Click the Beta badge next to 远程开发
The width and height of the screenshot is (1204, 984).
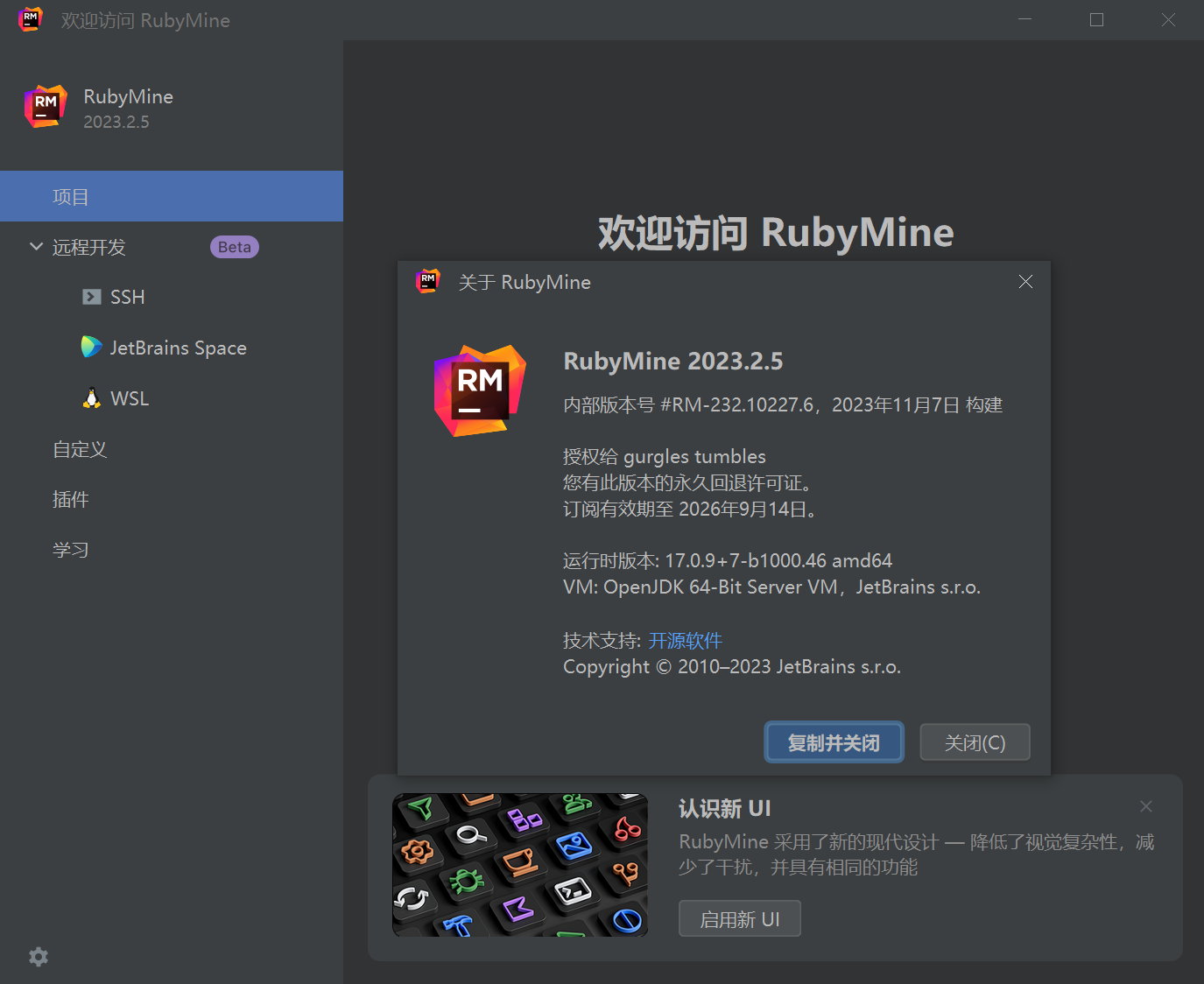tap(235, 247)
